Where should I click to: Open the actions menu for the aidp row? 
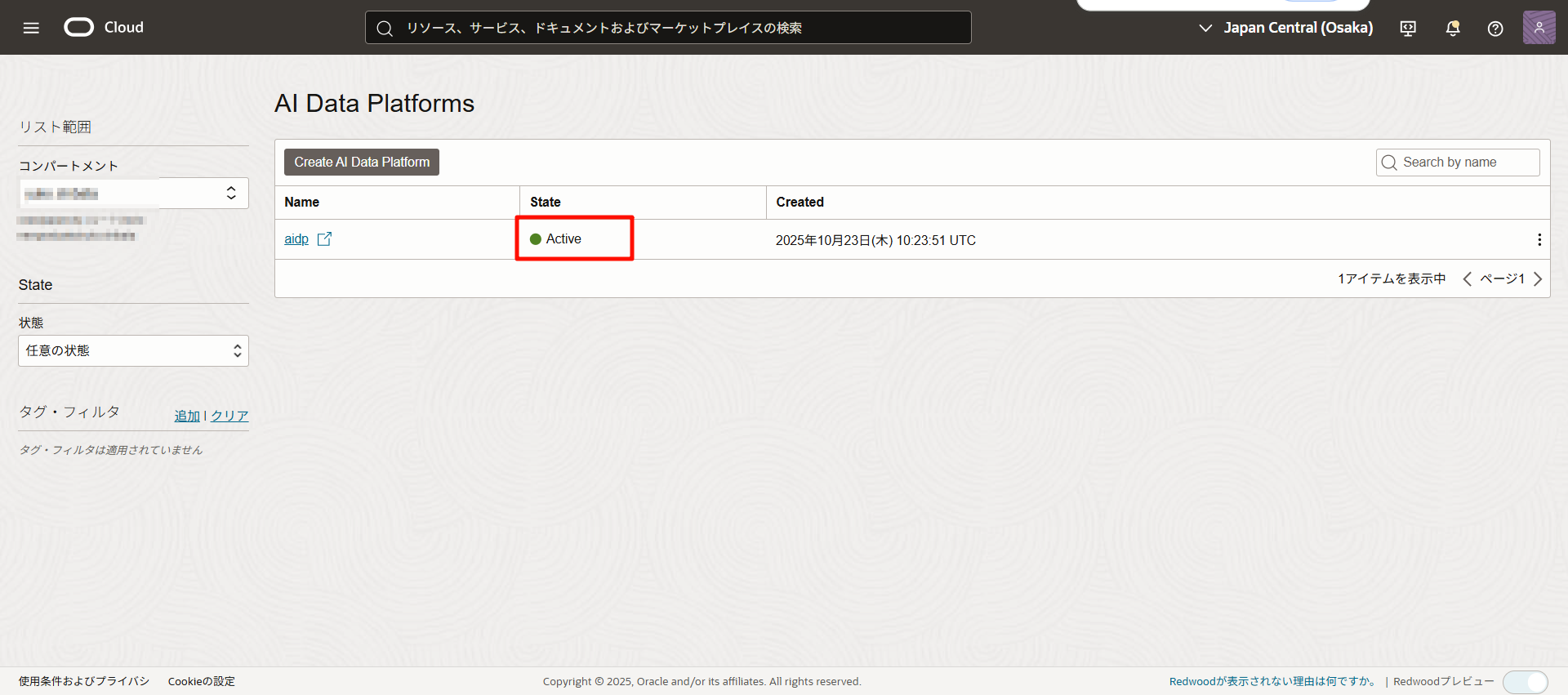coord(1539,239)
